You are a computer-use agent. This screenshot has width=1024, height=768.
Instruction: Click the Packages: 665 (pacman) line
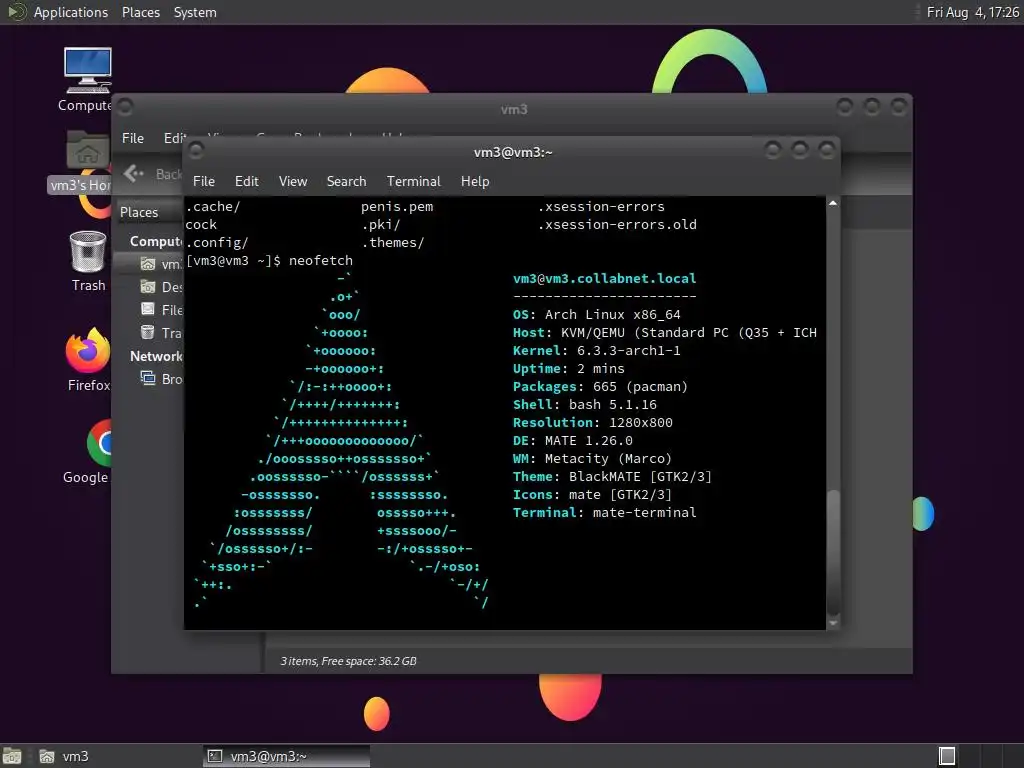[x=600, y=387]
